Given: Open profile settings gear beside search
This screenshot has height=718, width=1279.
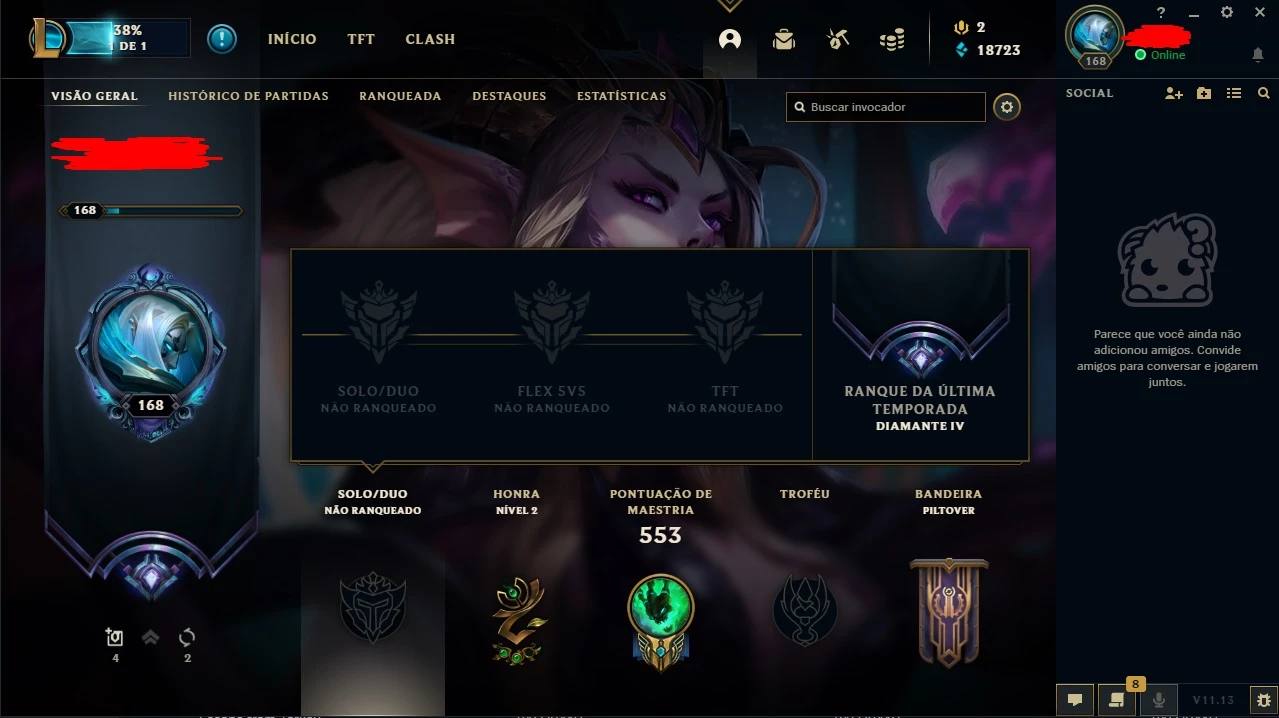Looking at the screenshot, I should click(x=1007, y=107).
